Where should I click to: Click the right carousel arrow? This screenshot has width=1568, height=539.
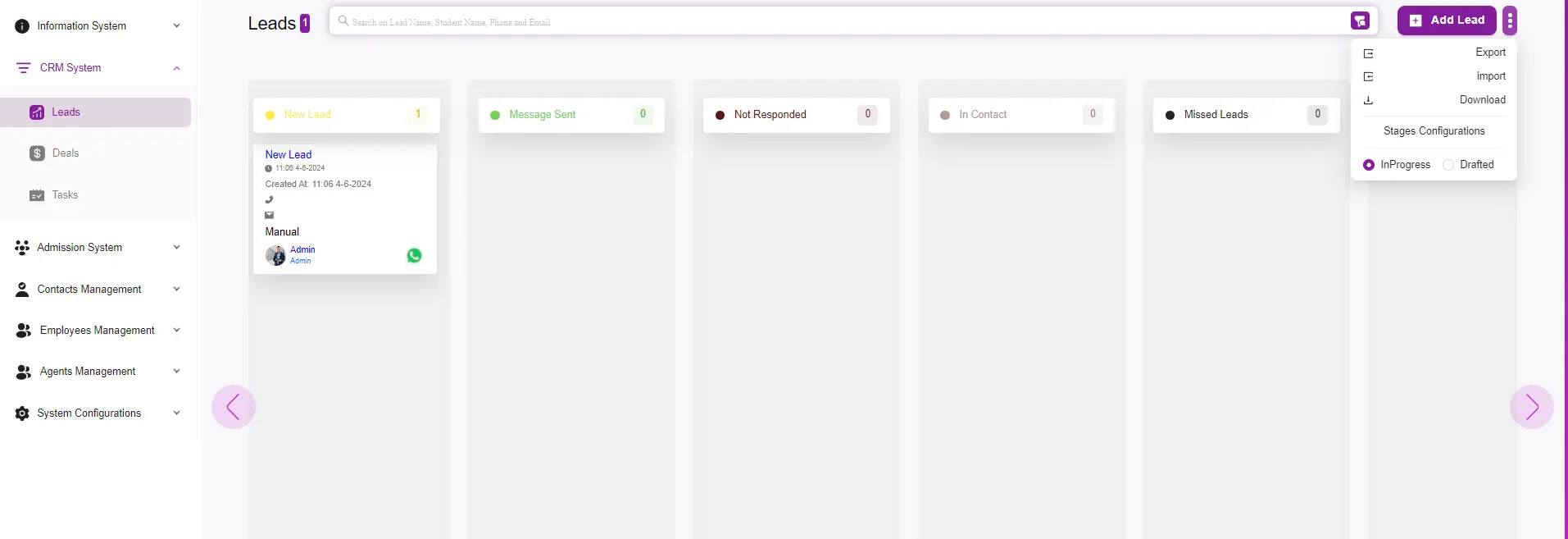[1531, 407]
